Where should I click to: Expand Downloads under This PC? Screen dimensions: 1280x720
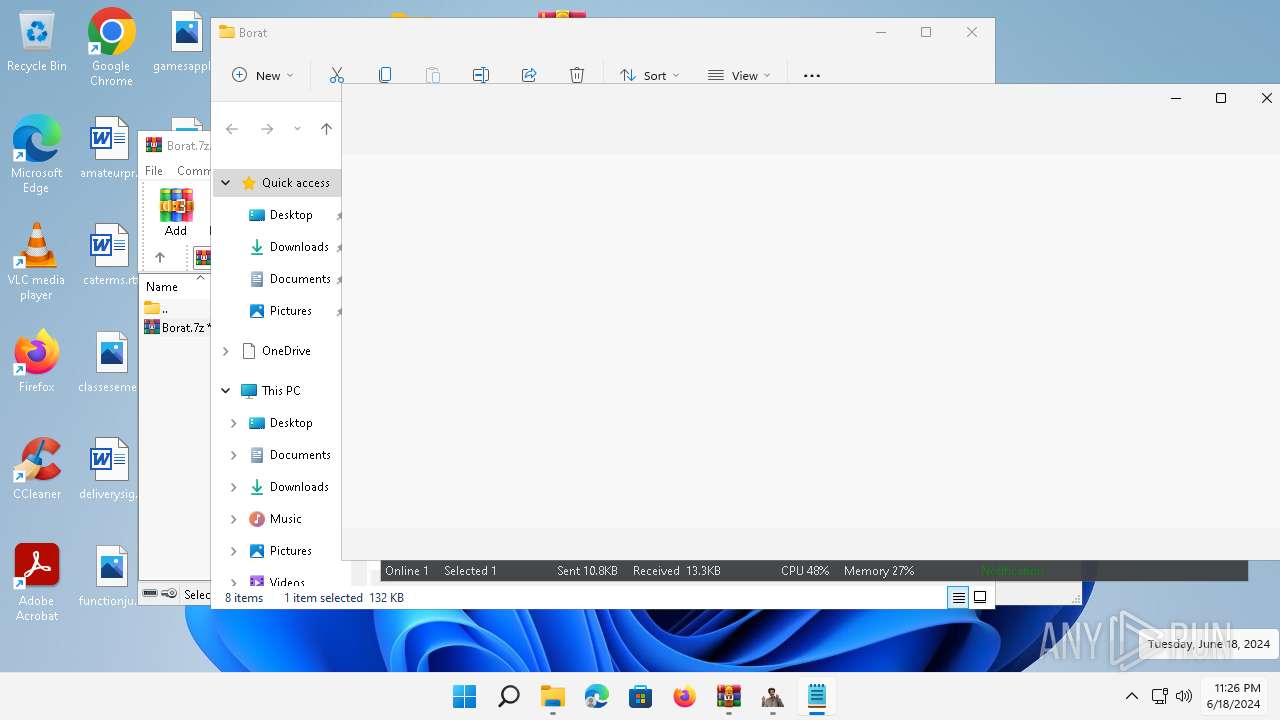[234, 487]
